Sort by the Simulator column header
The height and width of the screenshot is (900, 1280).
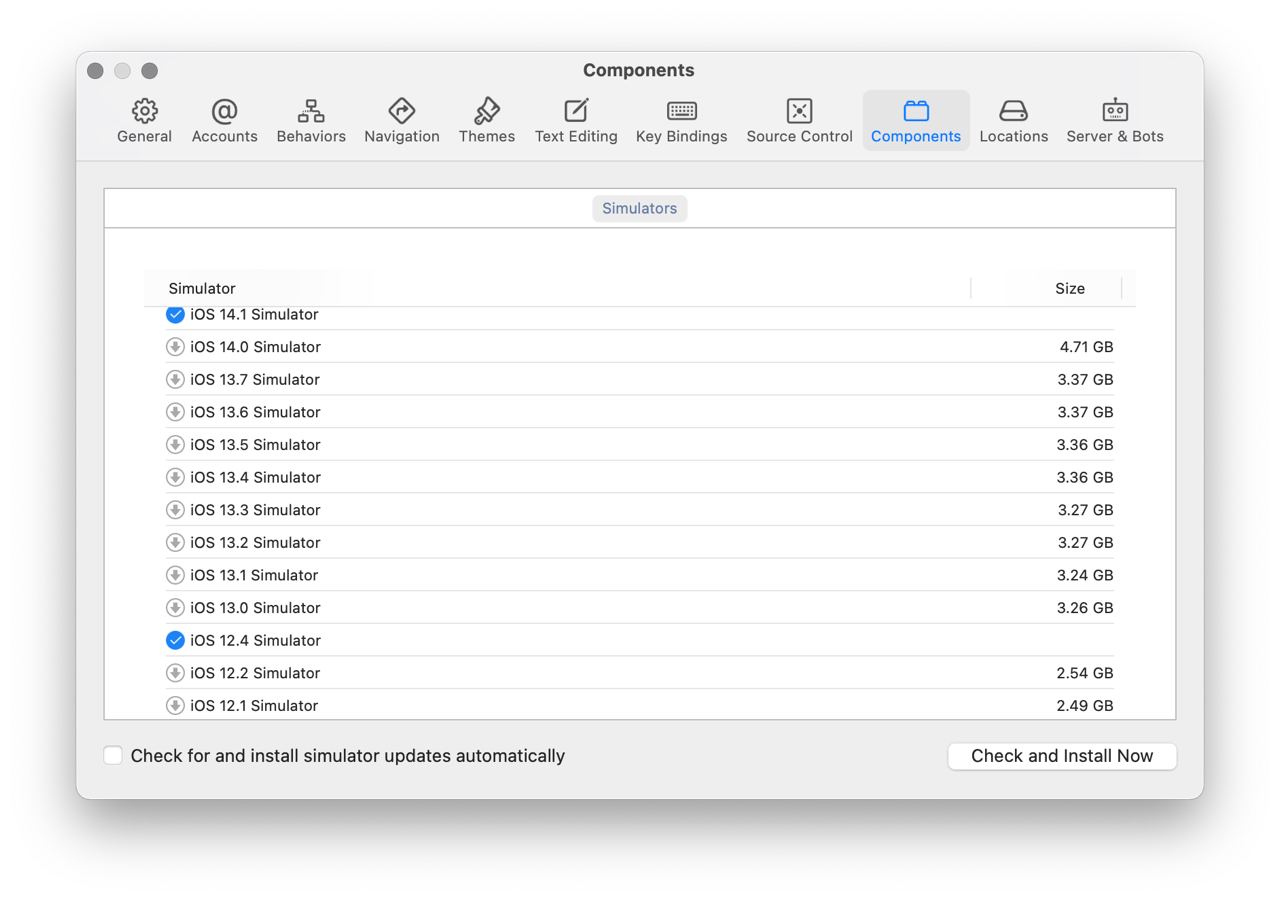202,288
